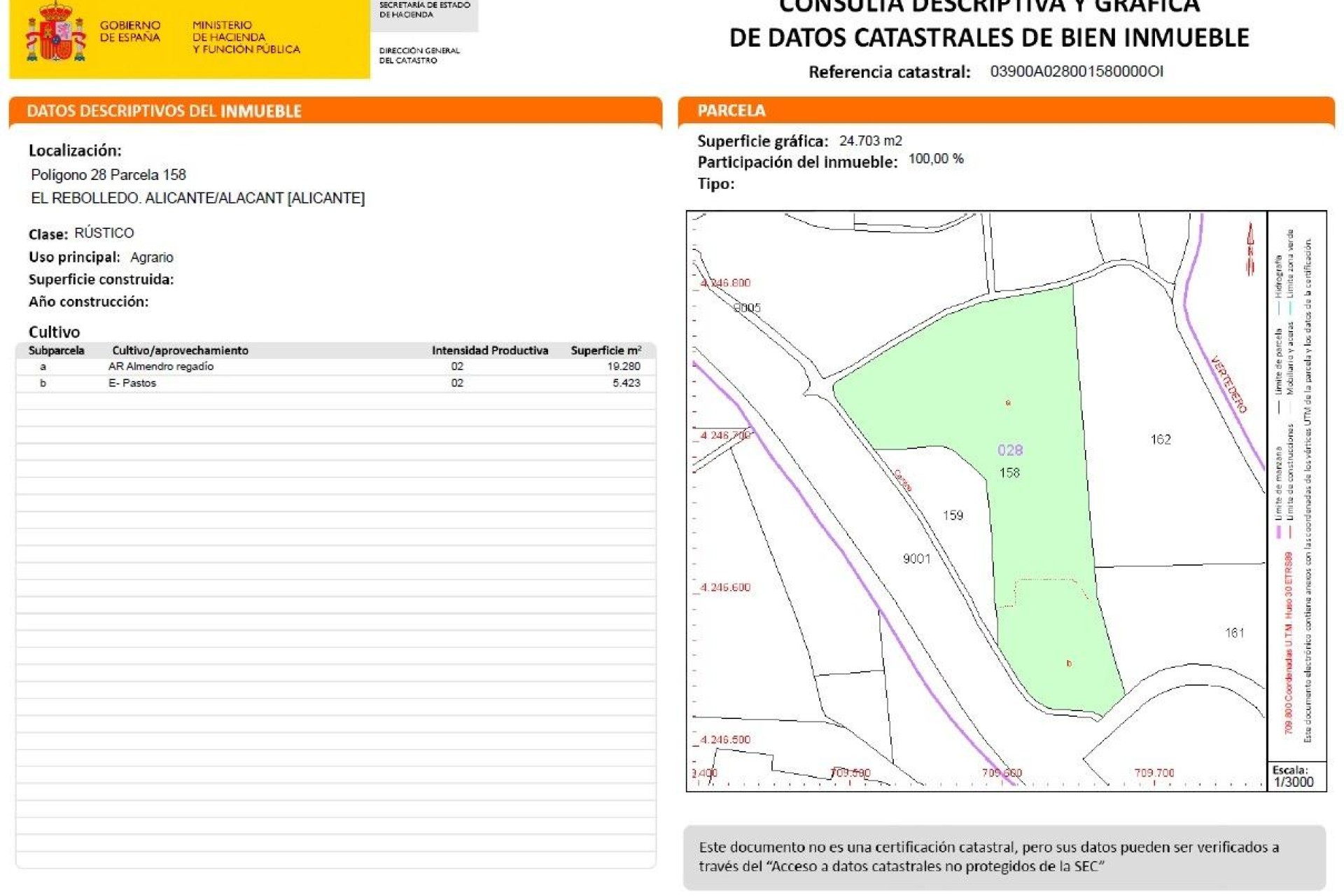Select the 'PARCELA' section header
The height and width of the screenshot is (896, 1344).
(x=731, y=111)
